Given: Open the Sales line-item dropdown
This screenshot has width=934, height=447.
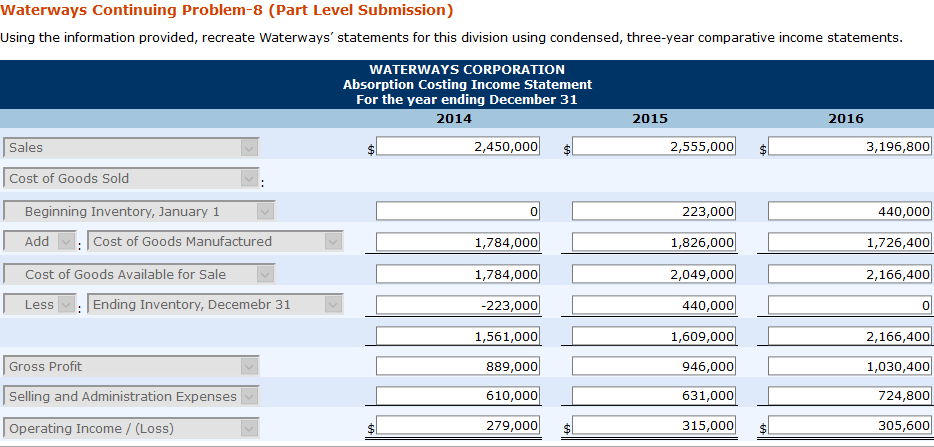Looking at the screenshot, I should tap(131, 148).
